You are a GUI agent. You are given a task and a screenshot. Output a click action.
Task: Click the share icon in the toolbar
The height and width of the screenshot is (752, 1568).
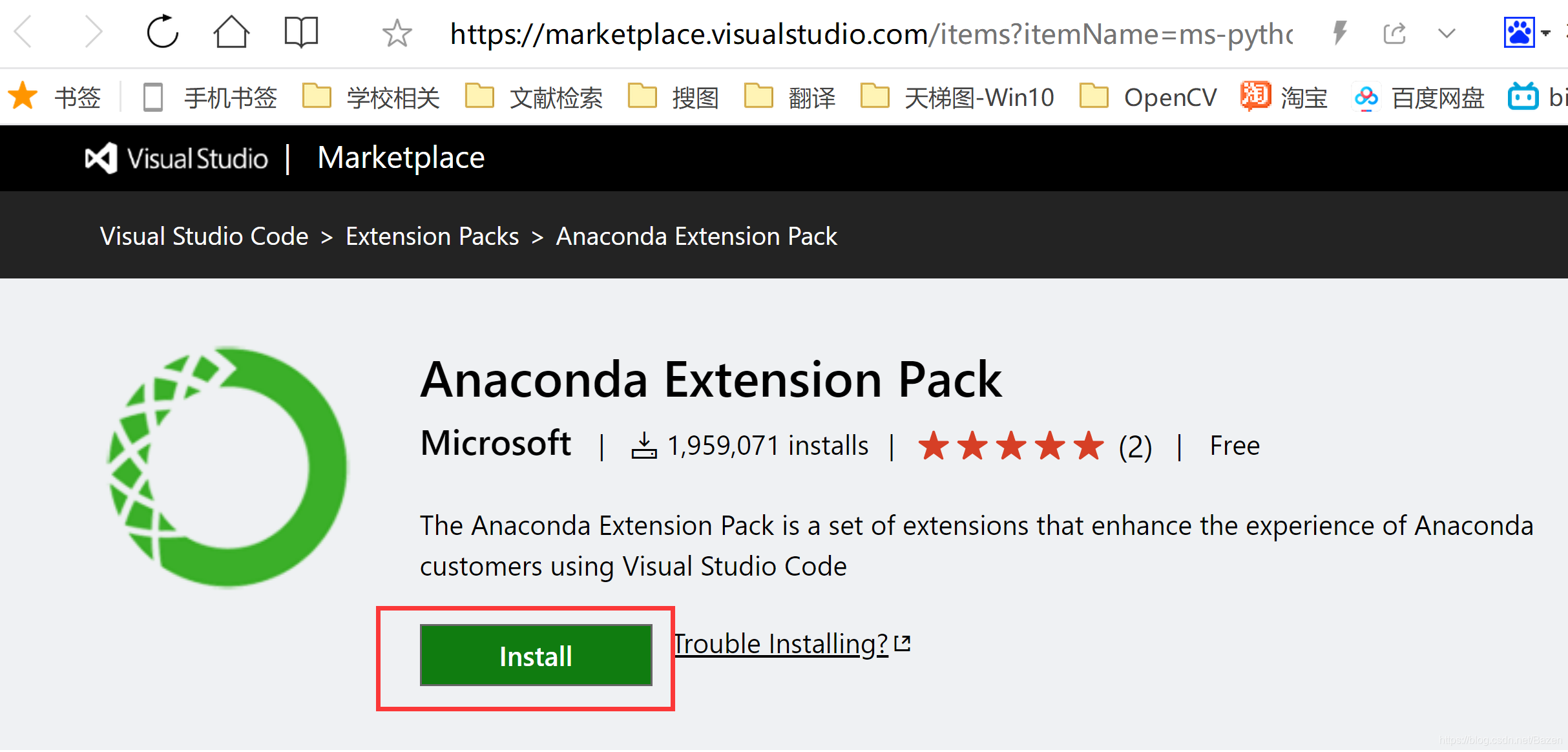[x=1396, y=32]
